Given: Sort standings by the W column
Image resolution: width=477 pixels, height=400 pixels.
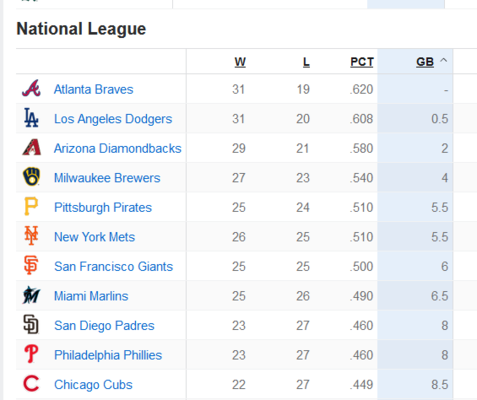Looking at the screenshot, I should pos(240,62).
